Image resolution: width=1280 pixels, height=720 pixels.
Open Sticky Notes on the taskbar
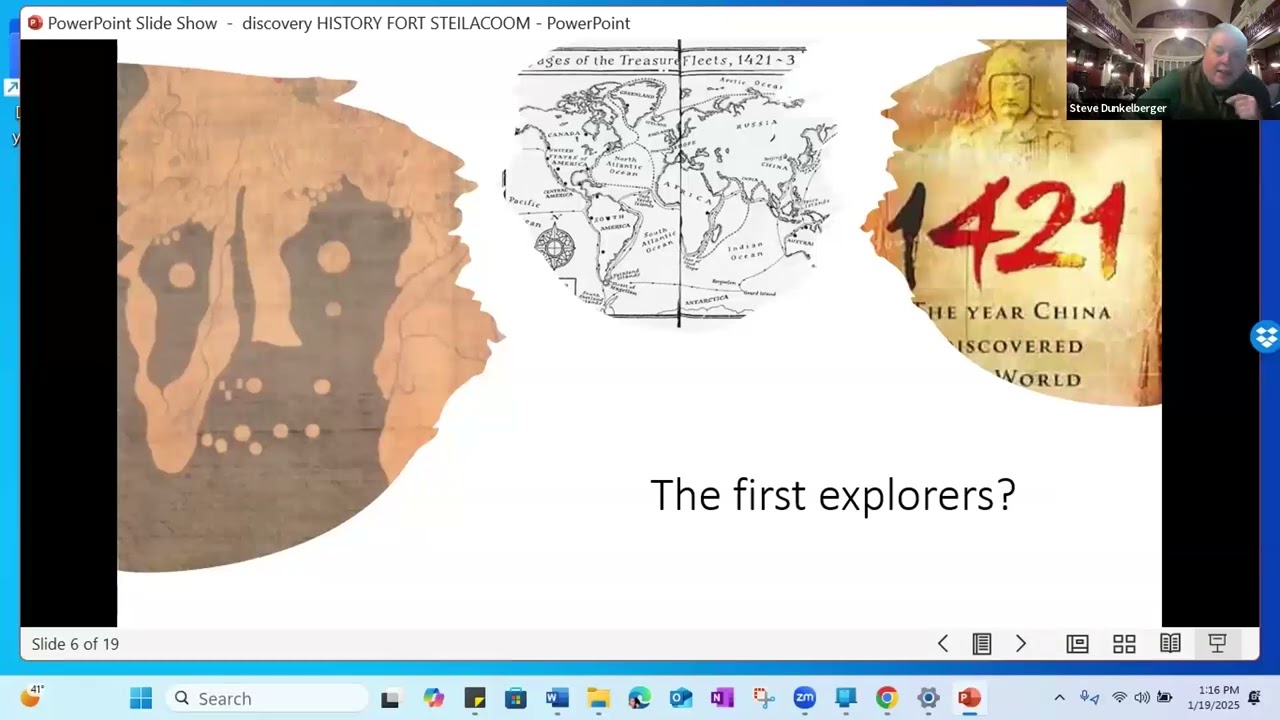pyautogui.click(x=475, y=698)
